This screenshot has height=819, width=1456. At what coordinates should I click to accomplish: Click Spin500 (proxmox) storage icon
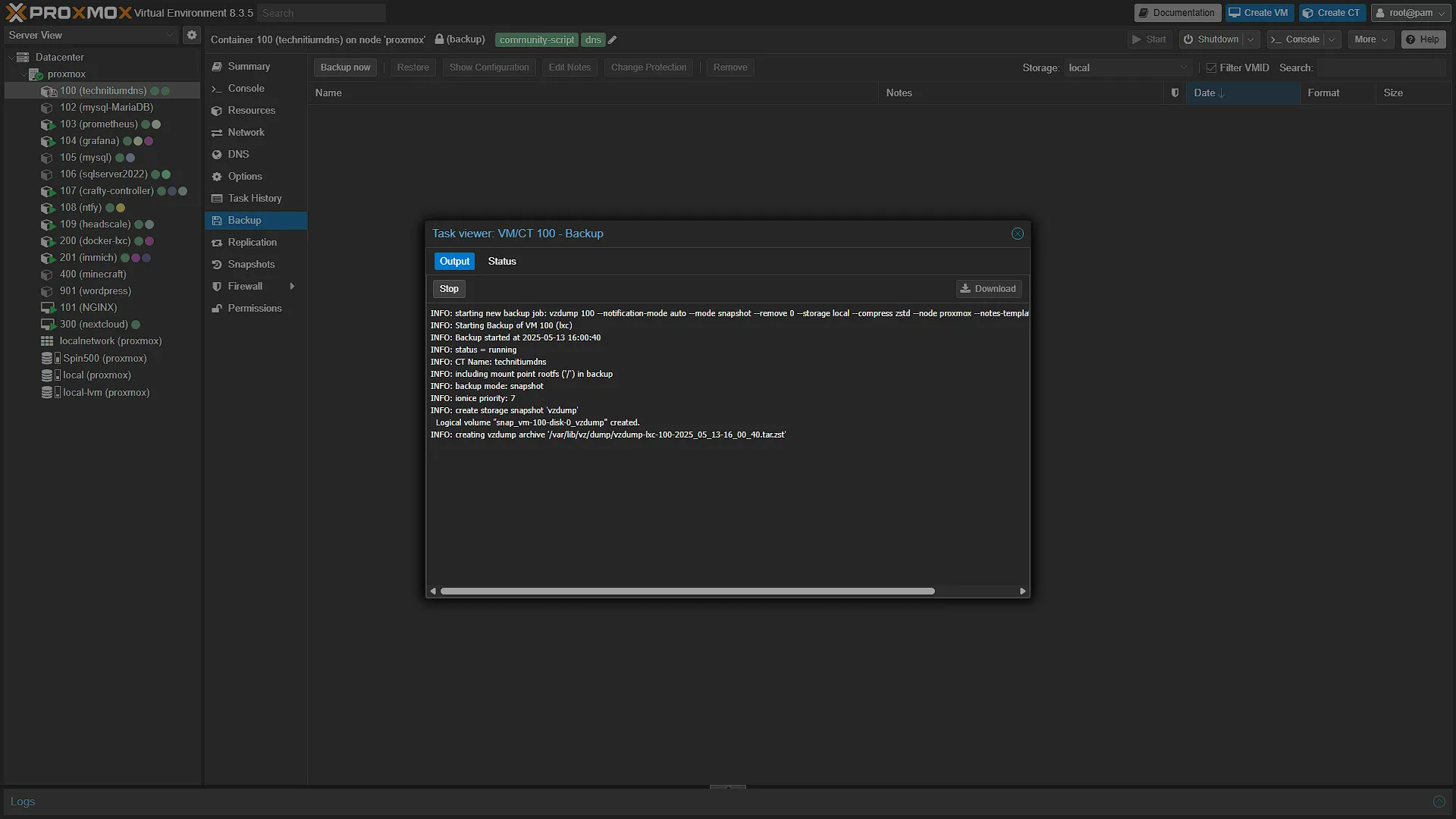(x=50, y=358)
